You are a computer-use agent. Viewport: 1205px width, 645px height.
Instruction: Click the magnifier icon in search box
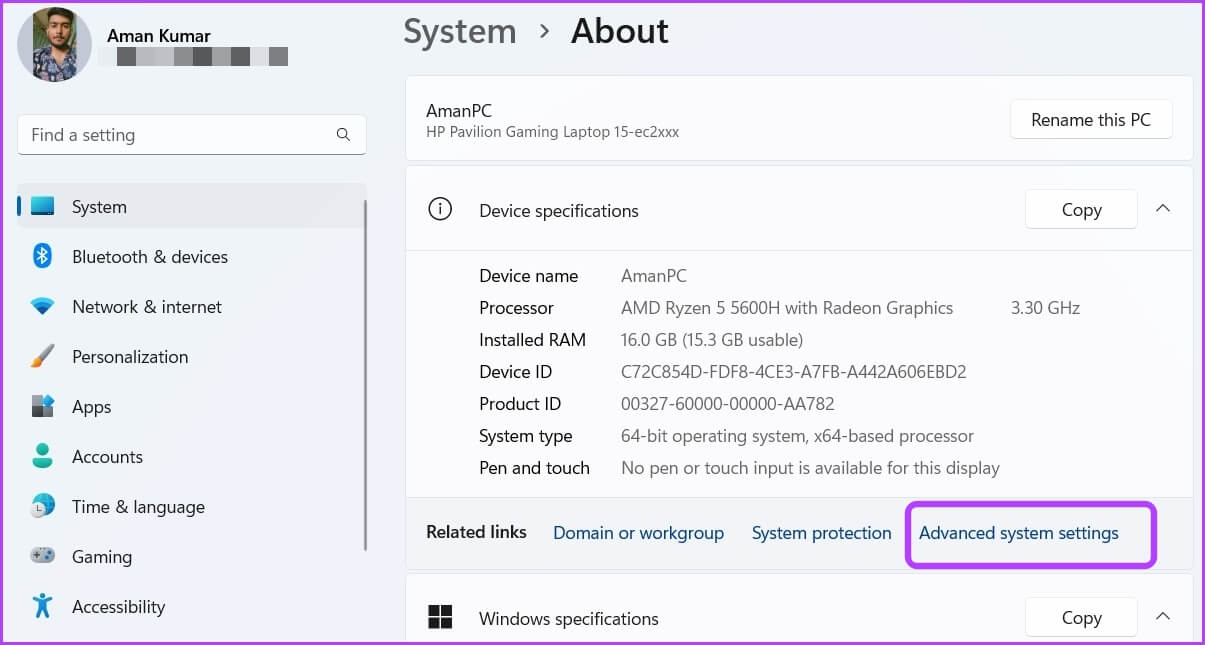(x=343, y=135)
